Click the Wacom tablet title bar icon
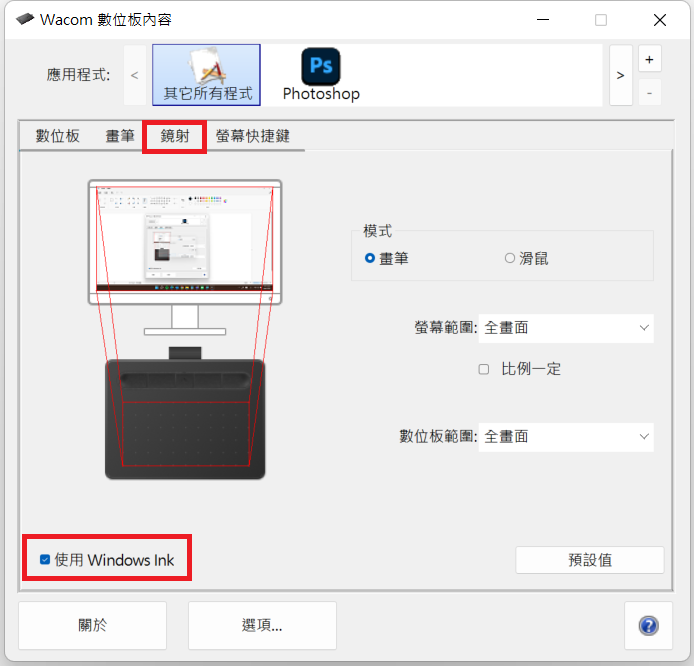Viewport: 694px width, 666px height. coord(25,19)
